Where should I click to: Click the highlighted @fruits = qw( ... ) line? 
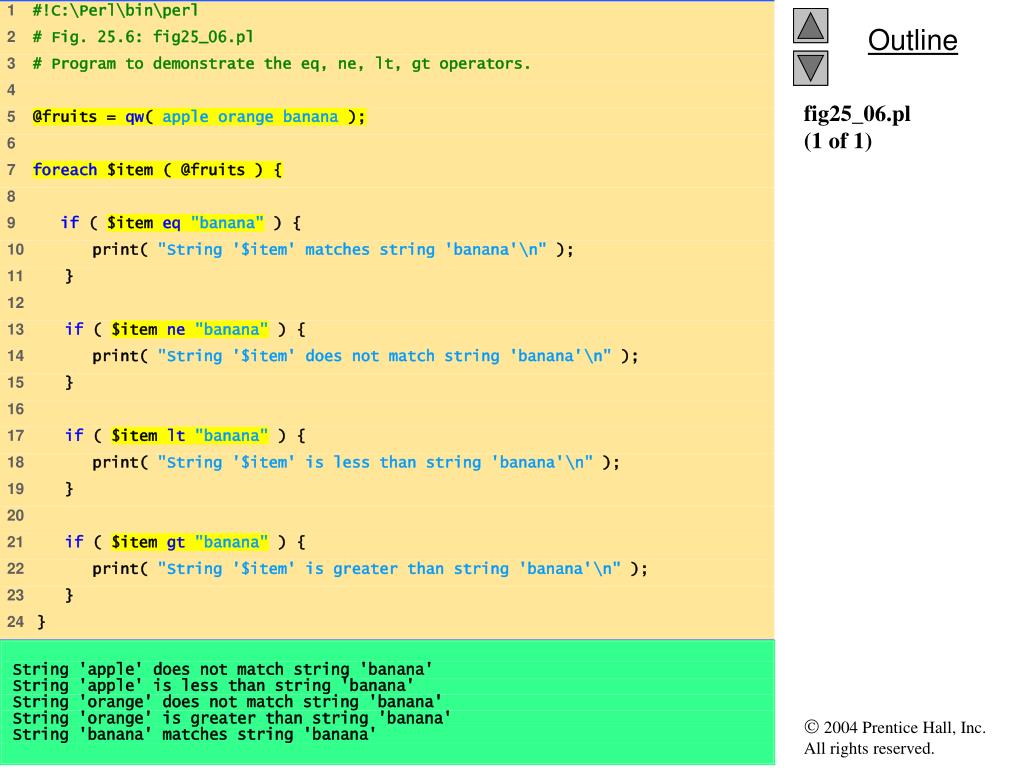[x=199, y=117]
